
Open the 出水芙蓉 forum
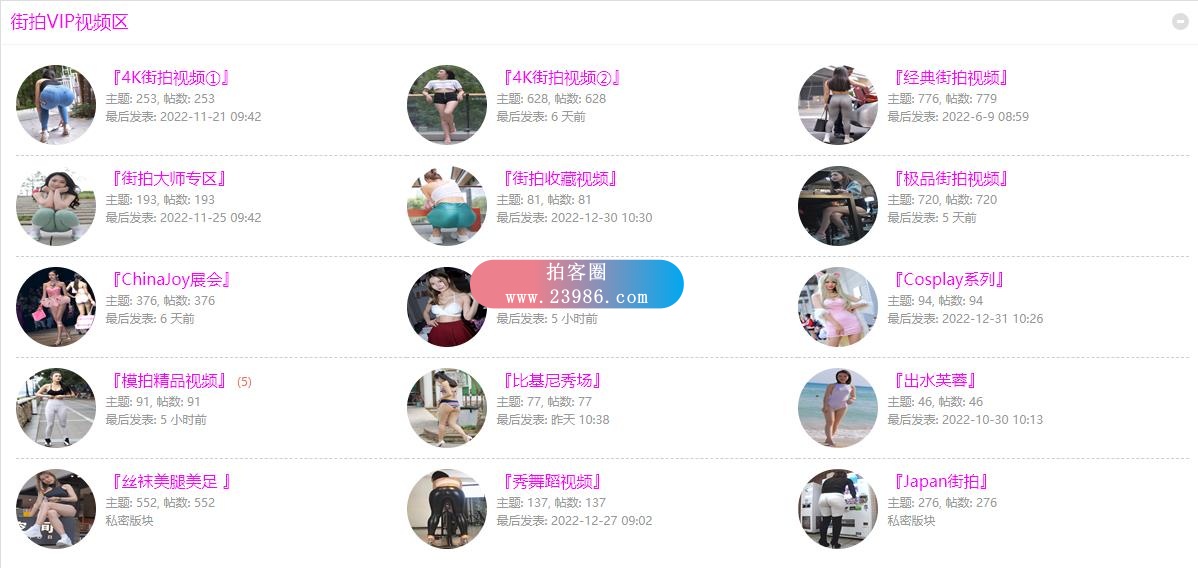(935, 381)
